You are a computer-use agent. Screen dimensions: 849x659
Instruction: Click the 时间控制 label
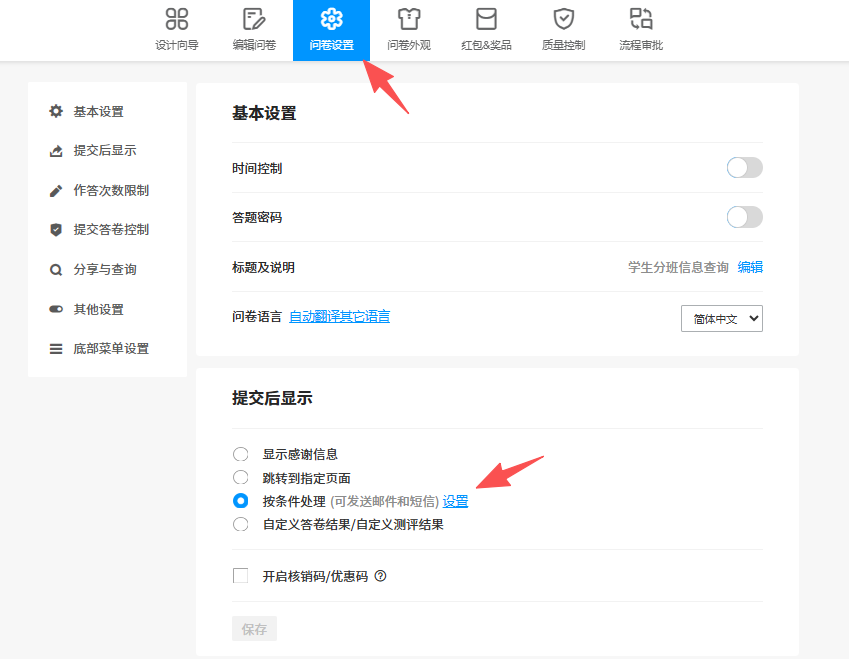[257, 168]
